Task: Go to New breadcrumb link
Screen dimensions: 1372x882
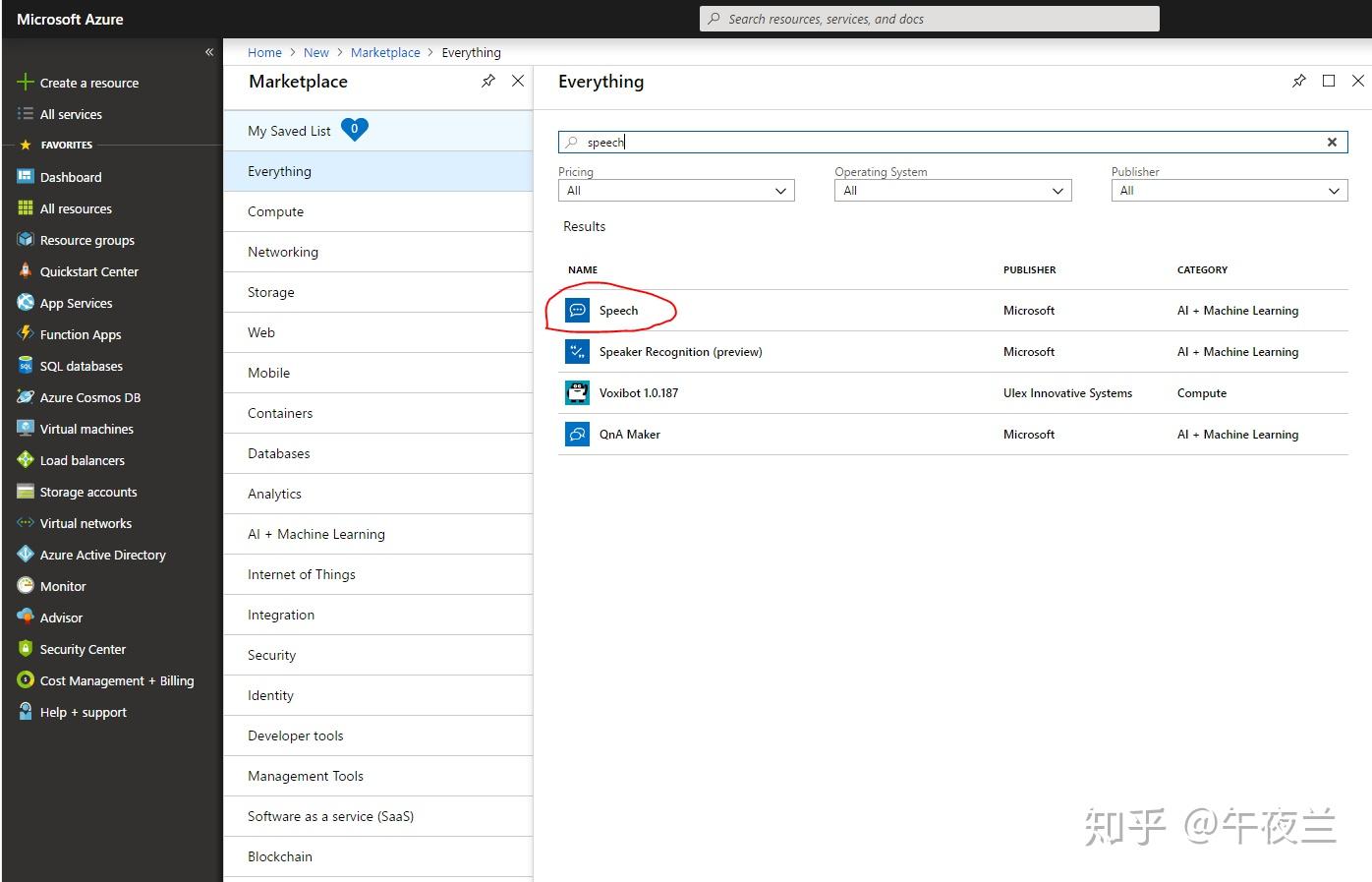Action: [x=316, y=53]
